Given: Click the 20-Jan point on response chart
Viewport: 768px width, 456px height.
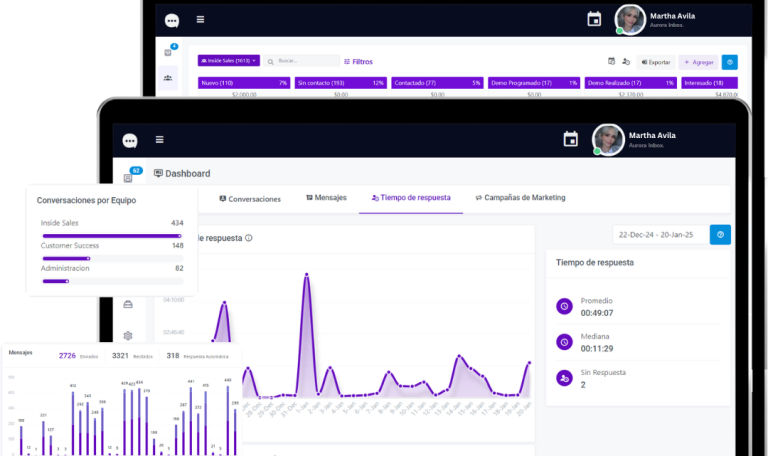Looking at the screenshot, I should pyautogui.click(x=529, y=363).
